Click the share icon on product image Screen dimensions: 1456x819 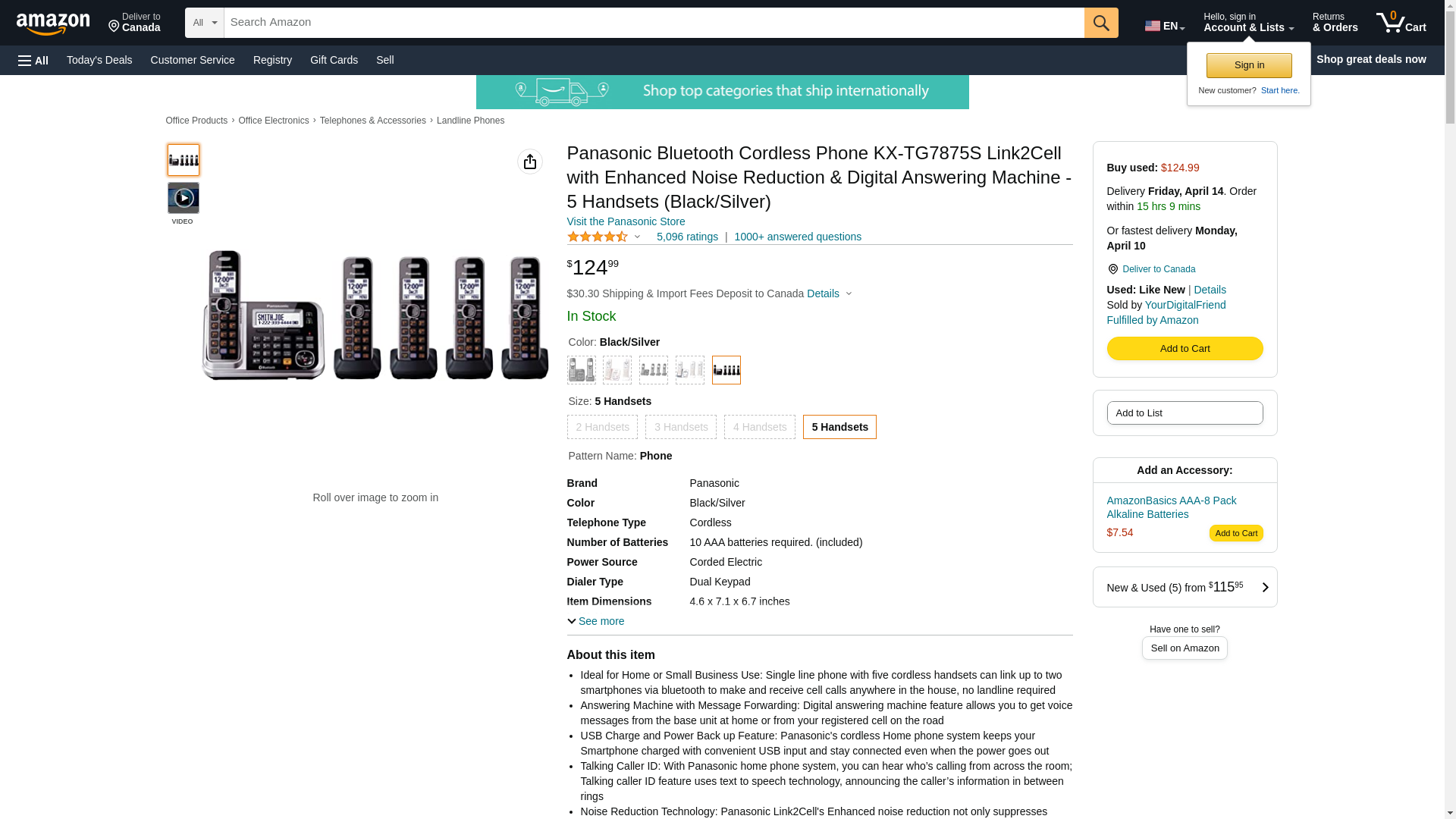click(x=530, y=162)
